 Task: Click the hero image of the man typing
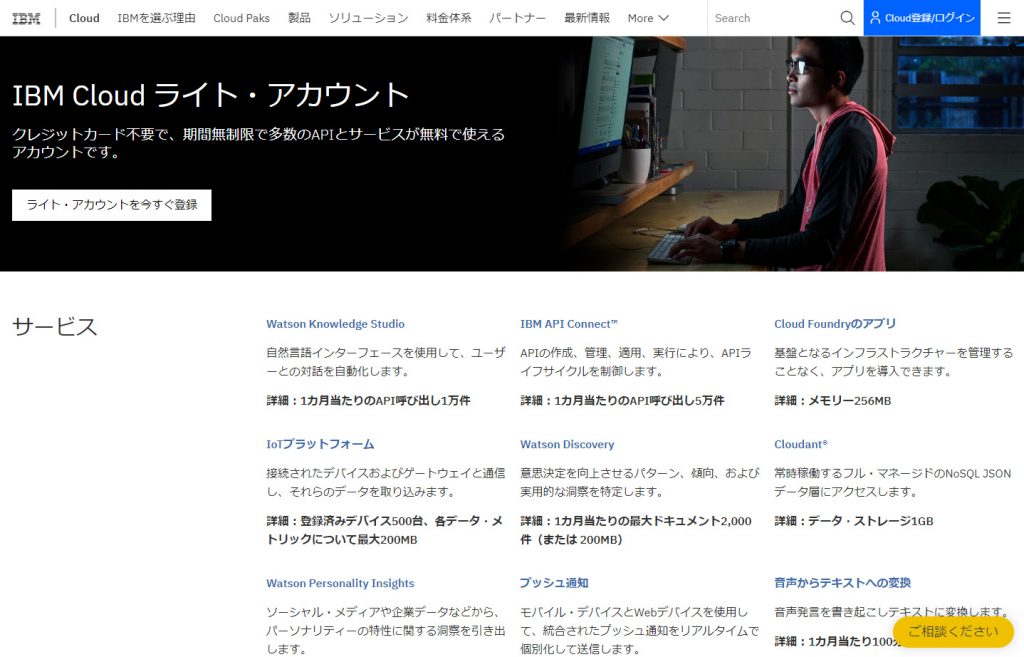pos(790,153)
